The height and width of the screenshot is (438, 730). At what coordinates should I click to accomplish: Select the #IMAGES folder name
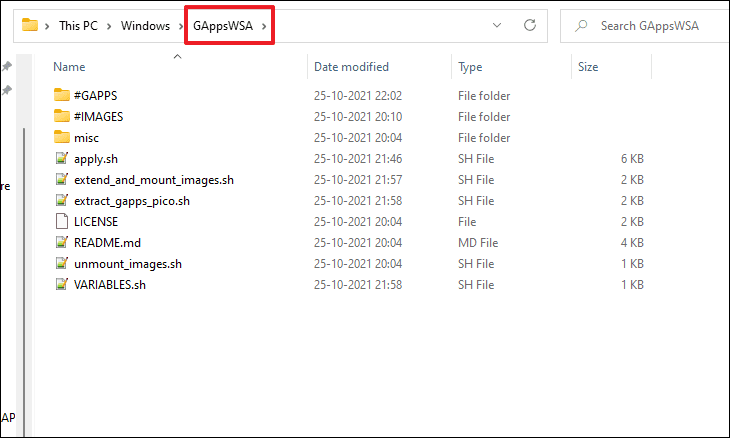click(x=98, y=116)
